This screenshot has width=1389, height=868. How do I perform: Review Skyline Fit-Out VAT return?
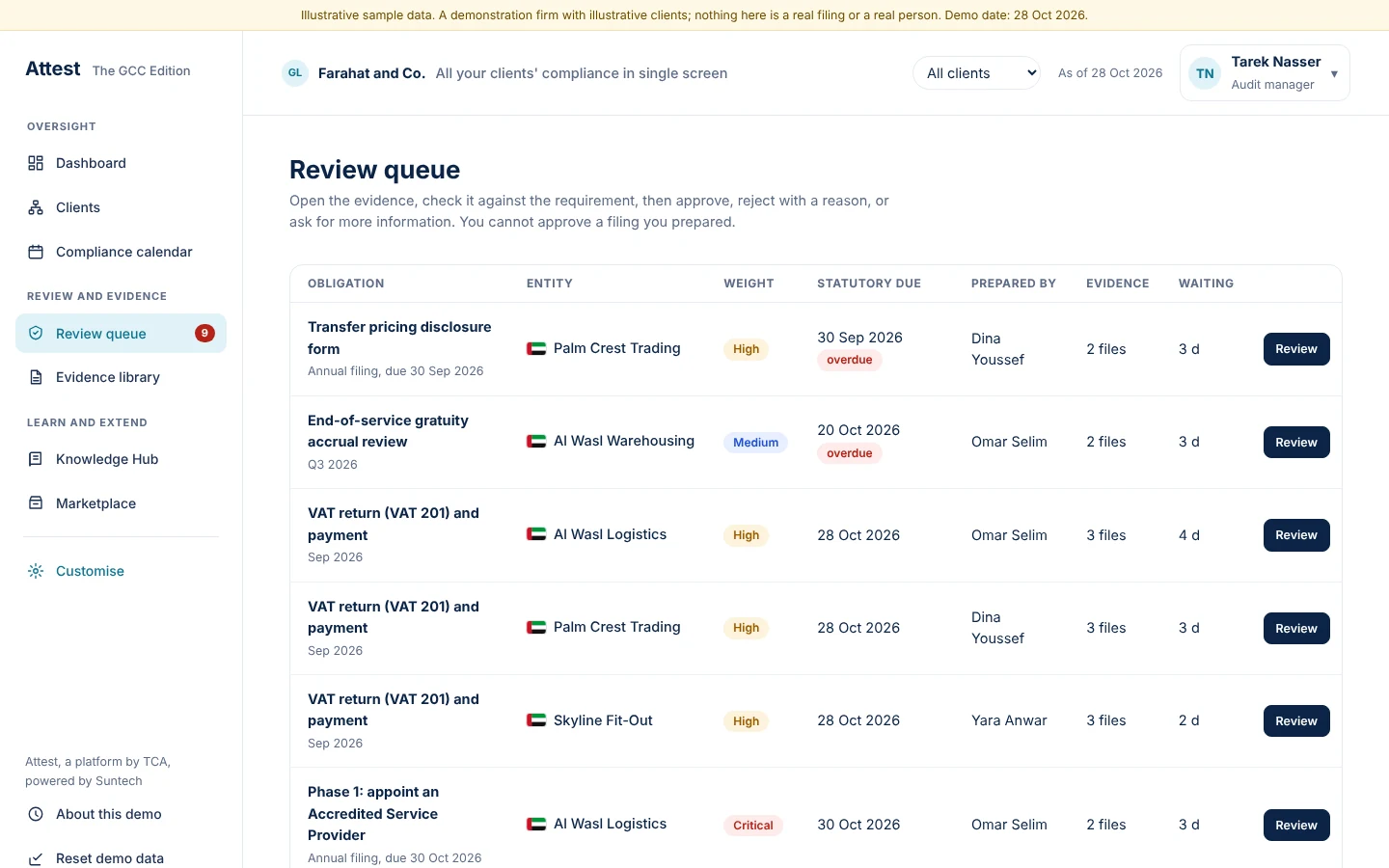pos(1296,721)
